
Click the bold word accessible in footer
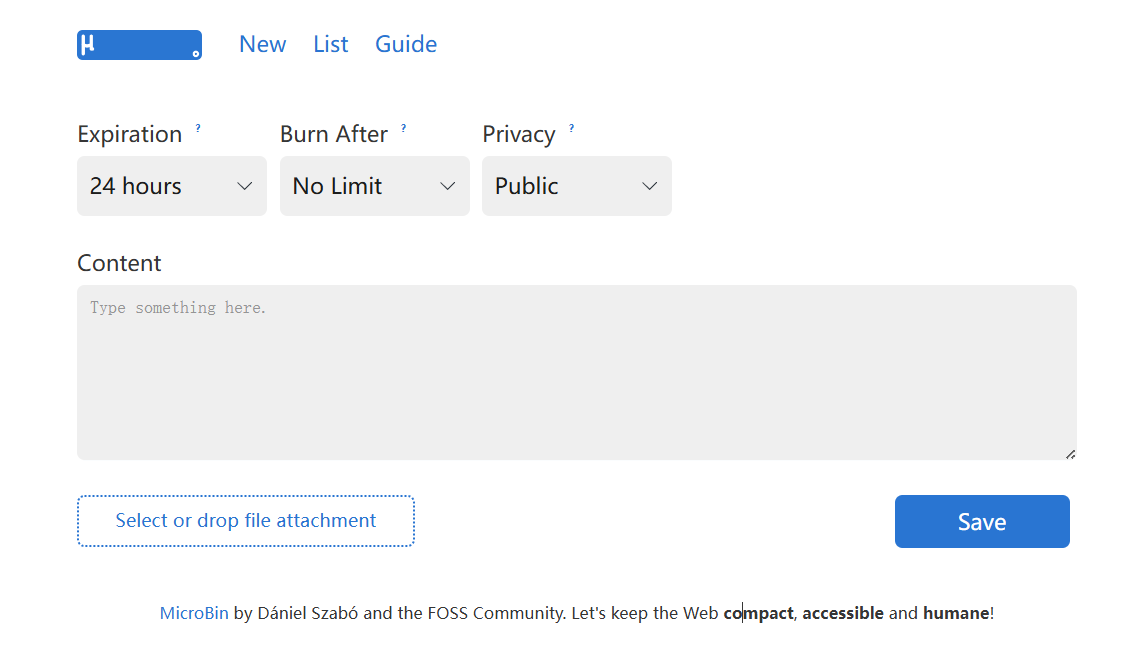(x=843, y=613)
